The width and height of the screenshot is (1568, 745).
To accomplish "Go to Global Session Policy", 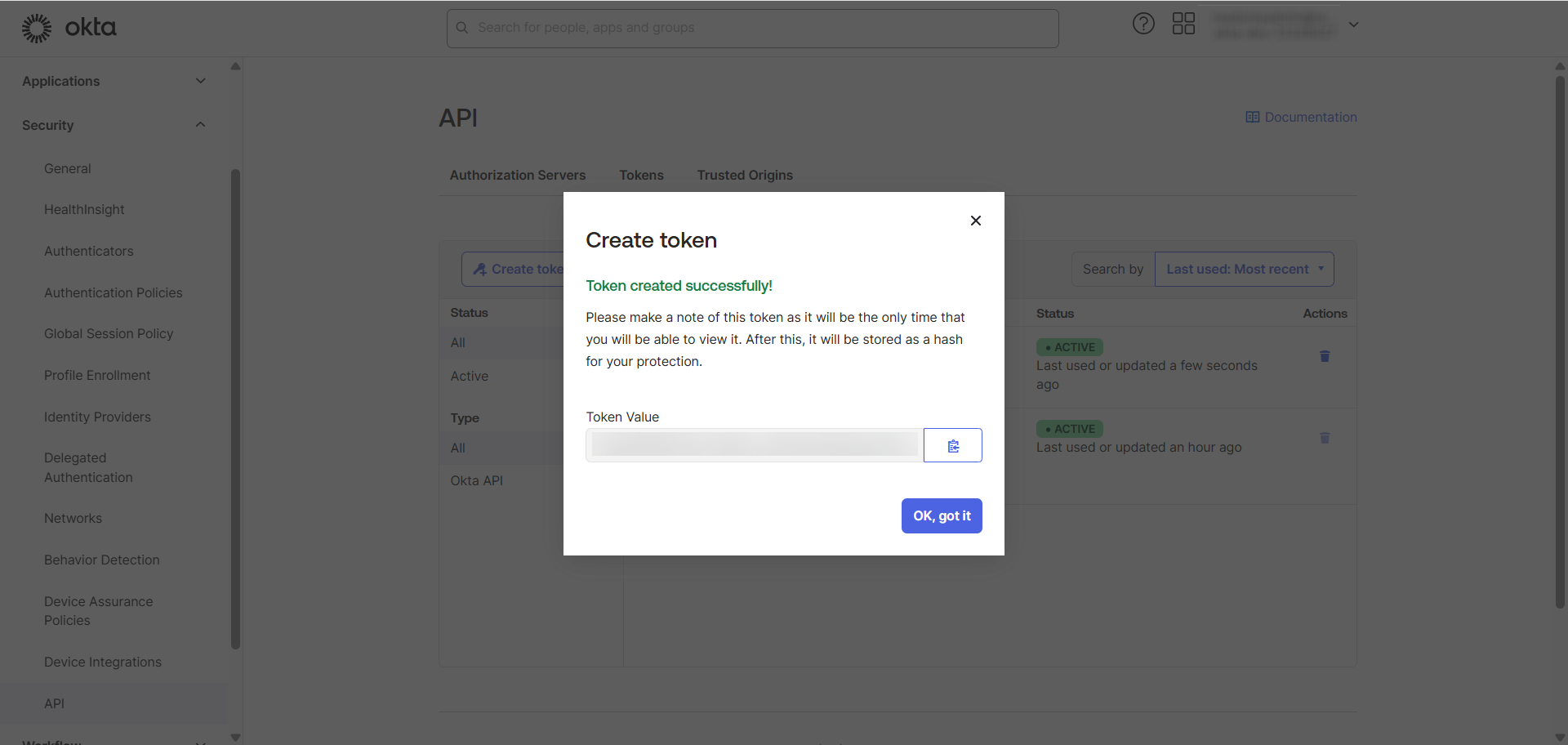I will coord(109,333).
